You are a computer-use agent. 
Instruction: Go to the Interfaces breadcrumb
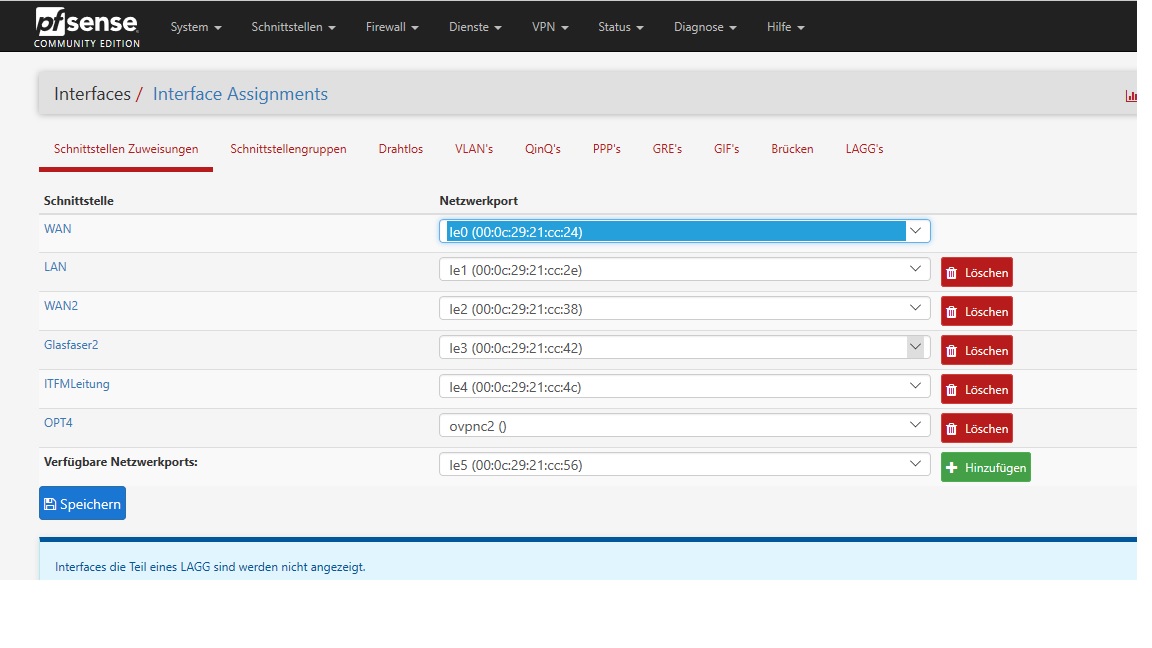pyautogui.click(x=92, y=94)
